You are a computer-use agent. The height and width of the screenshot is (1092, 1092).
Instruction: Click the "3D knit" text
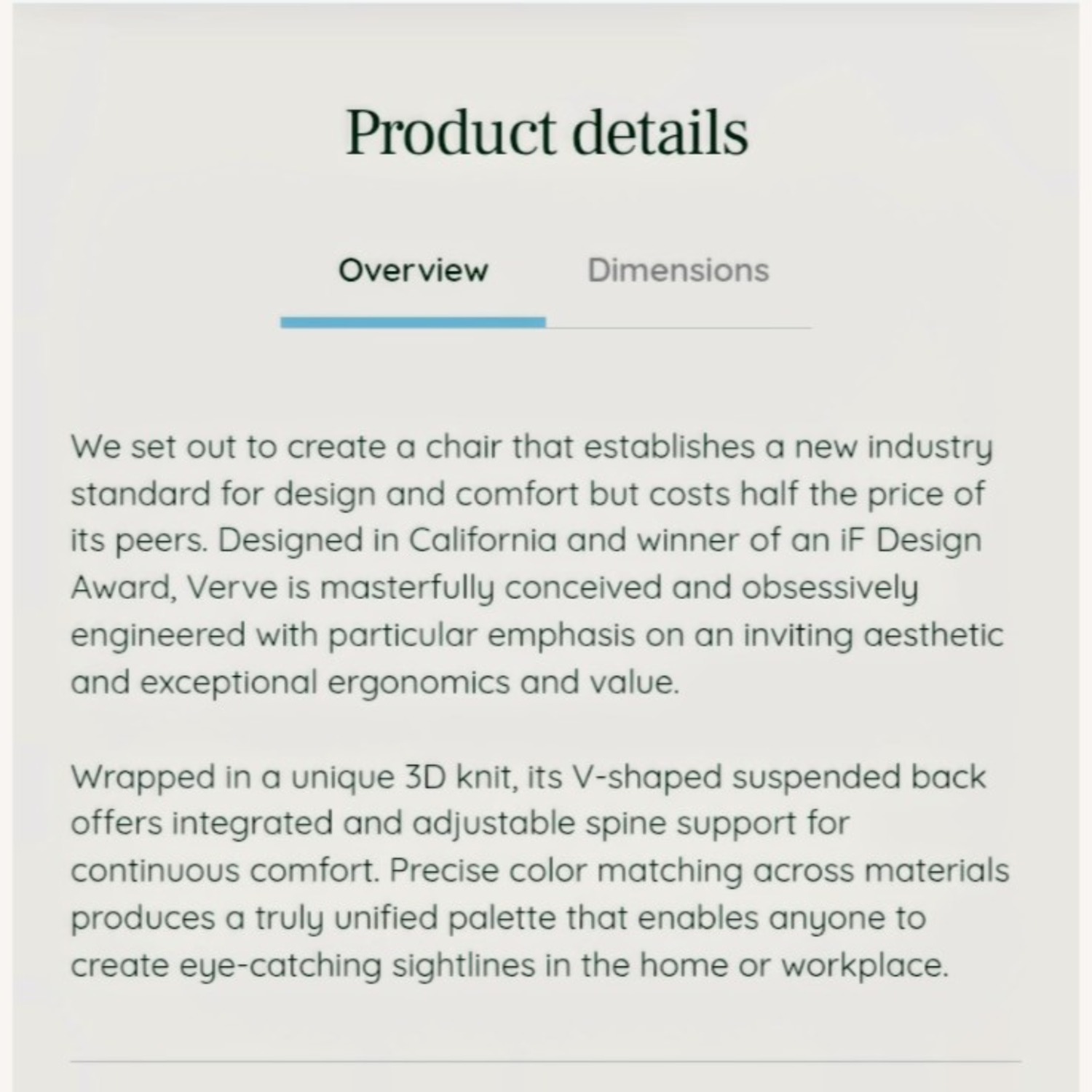pos(458,778)
